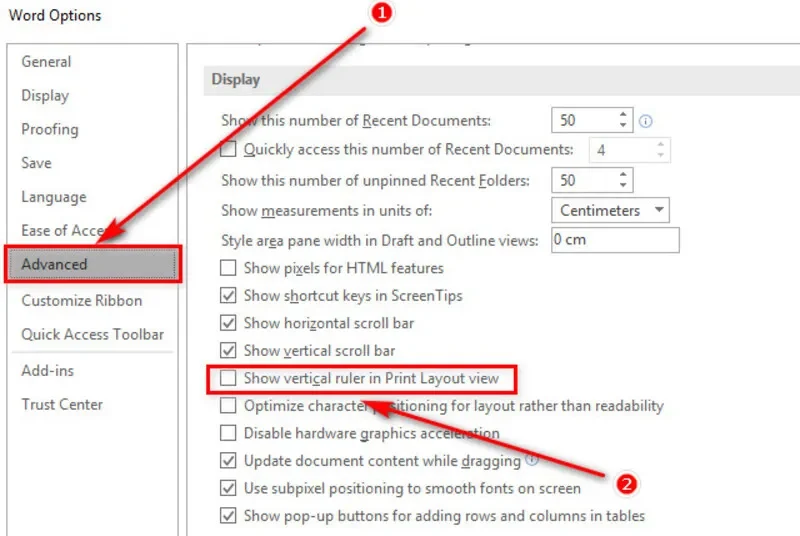Enable Show pixels for HTML features
The width and height of the screenshot is (800, 536).
point(228,268)
